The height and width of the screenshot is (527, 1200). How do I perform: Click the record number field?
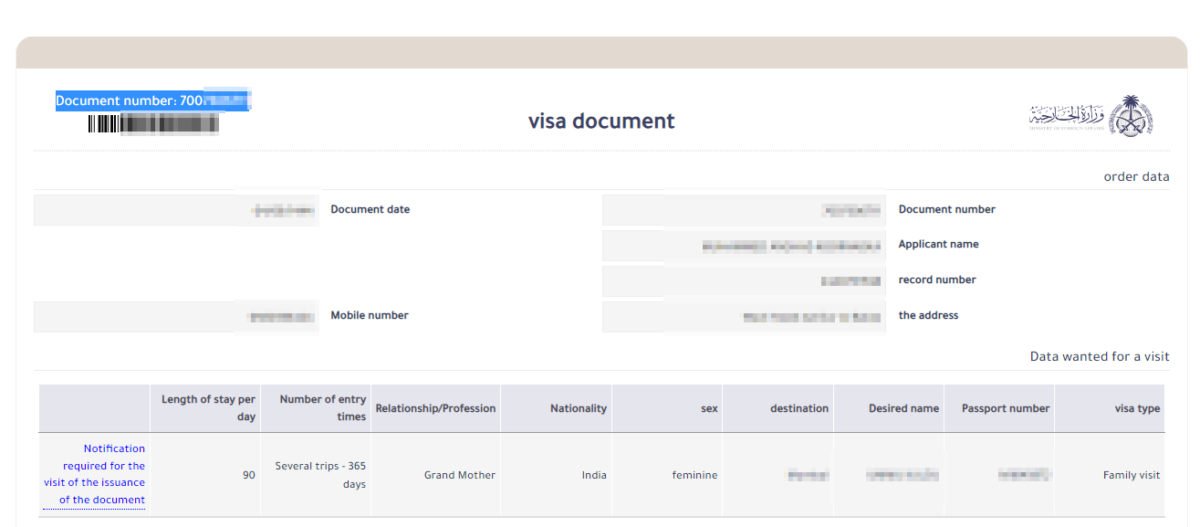tap(744, 281)
